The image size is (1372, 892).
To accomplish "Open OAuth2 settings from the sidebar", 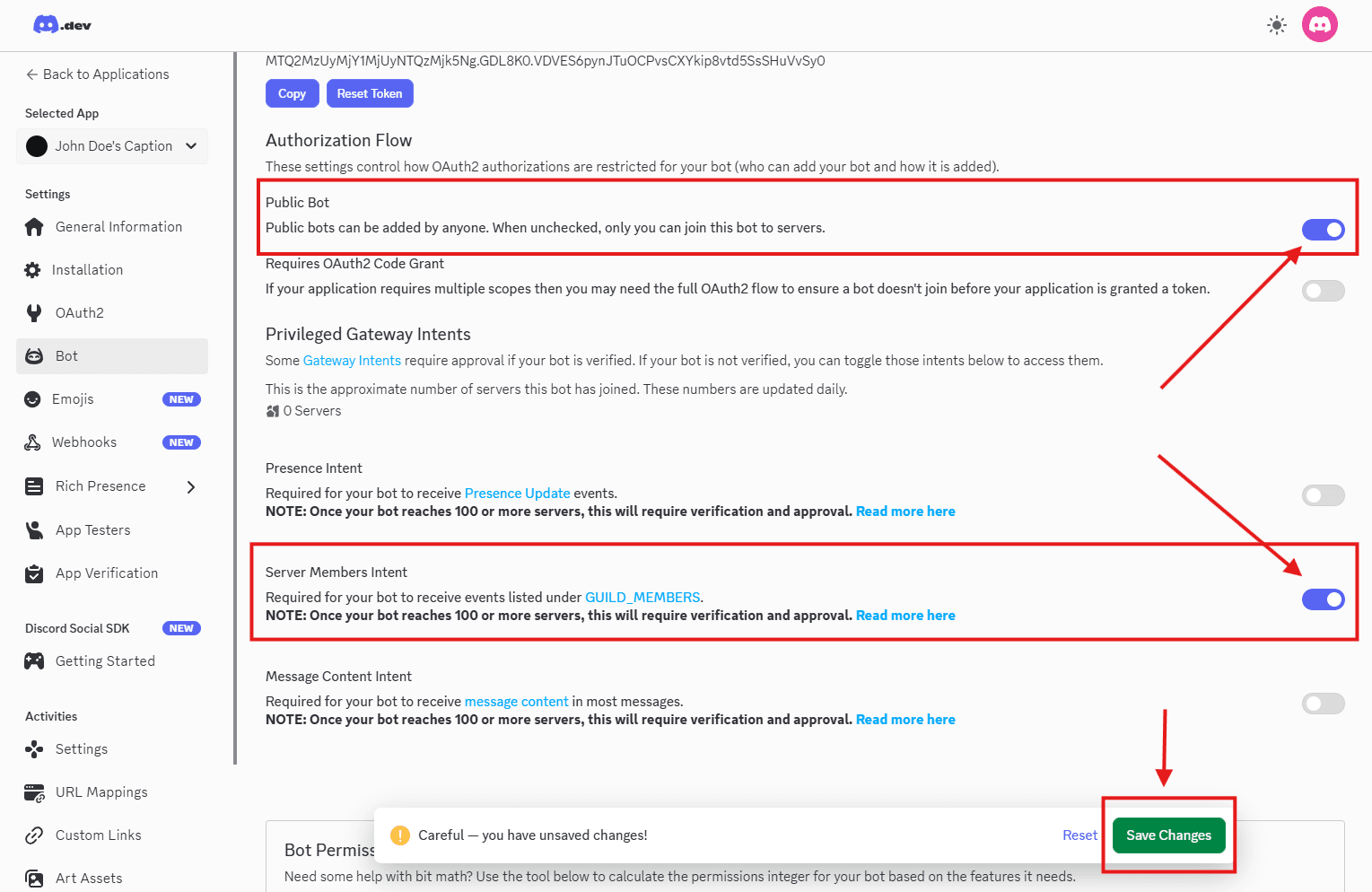I will click(80, 312).
